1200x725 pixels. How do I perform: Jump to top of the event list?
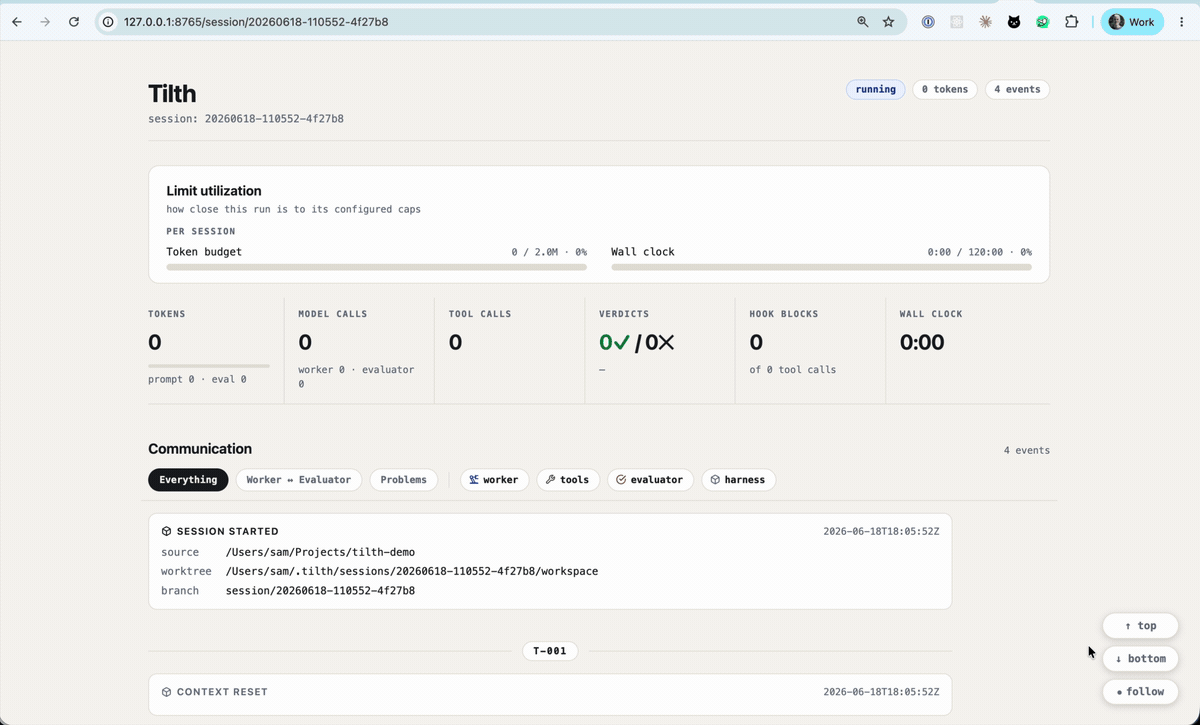1140,626
